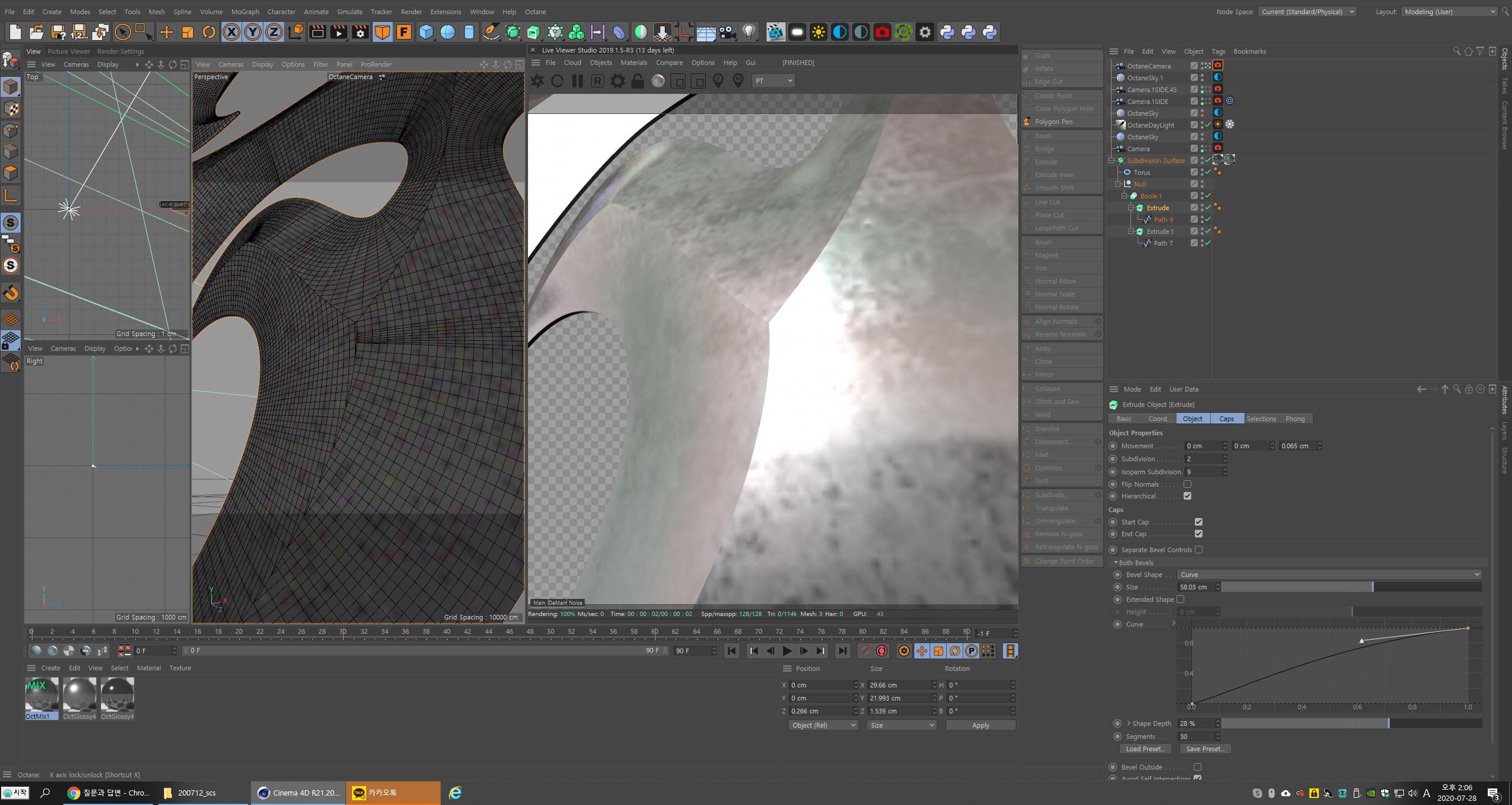The height and width of the screenshot is (805, 1512).
Task: Adjust the bevel Size slider
Action: point(1351,587)
